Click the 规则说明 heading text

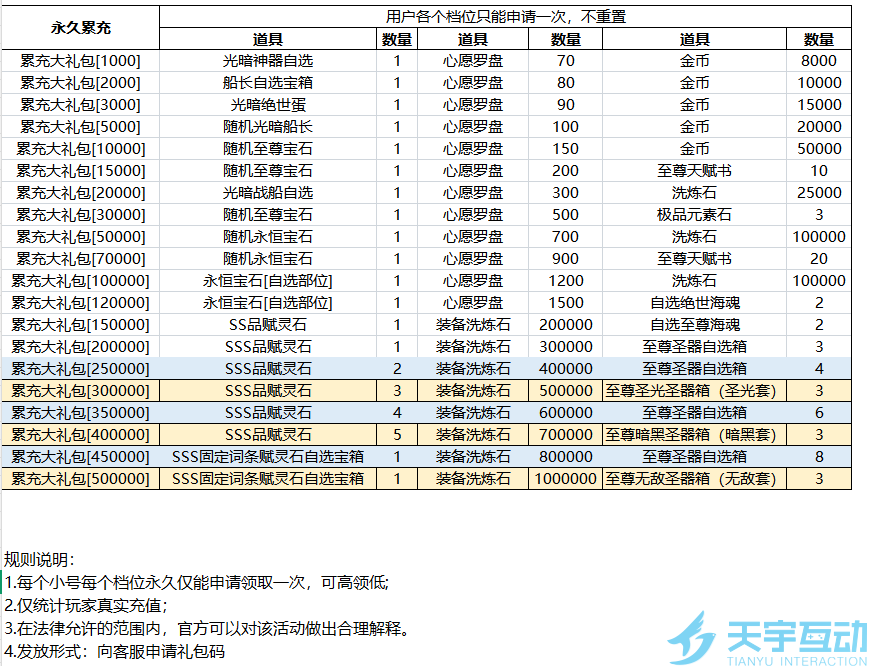click(39, 559)
